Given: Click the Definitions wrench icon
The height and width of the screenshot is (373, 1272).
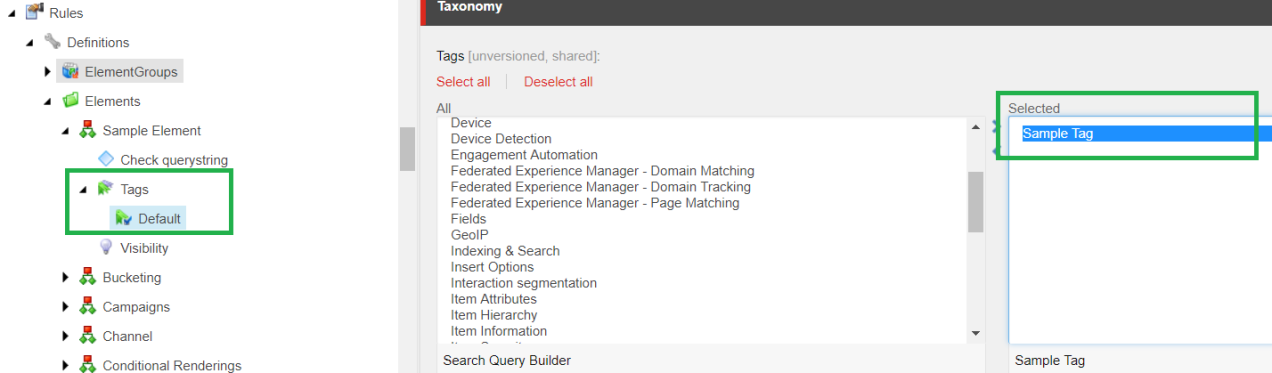Looking at the screenshot, I should point(52,42).
